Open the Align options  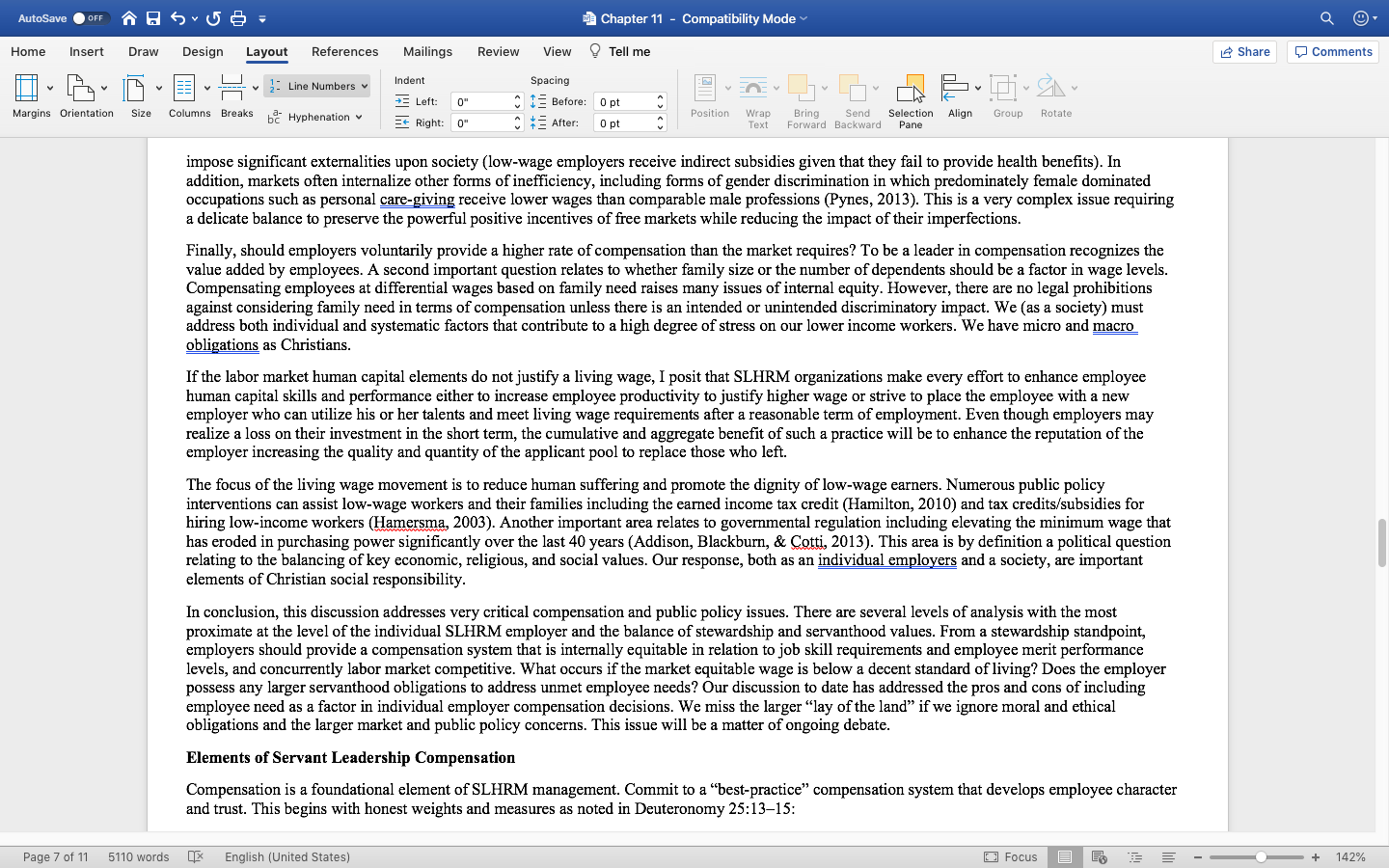pos(961,96)
